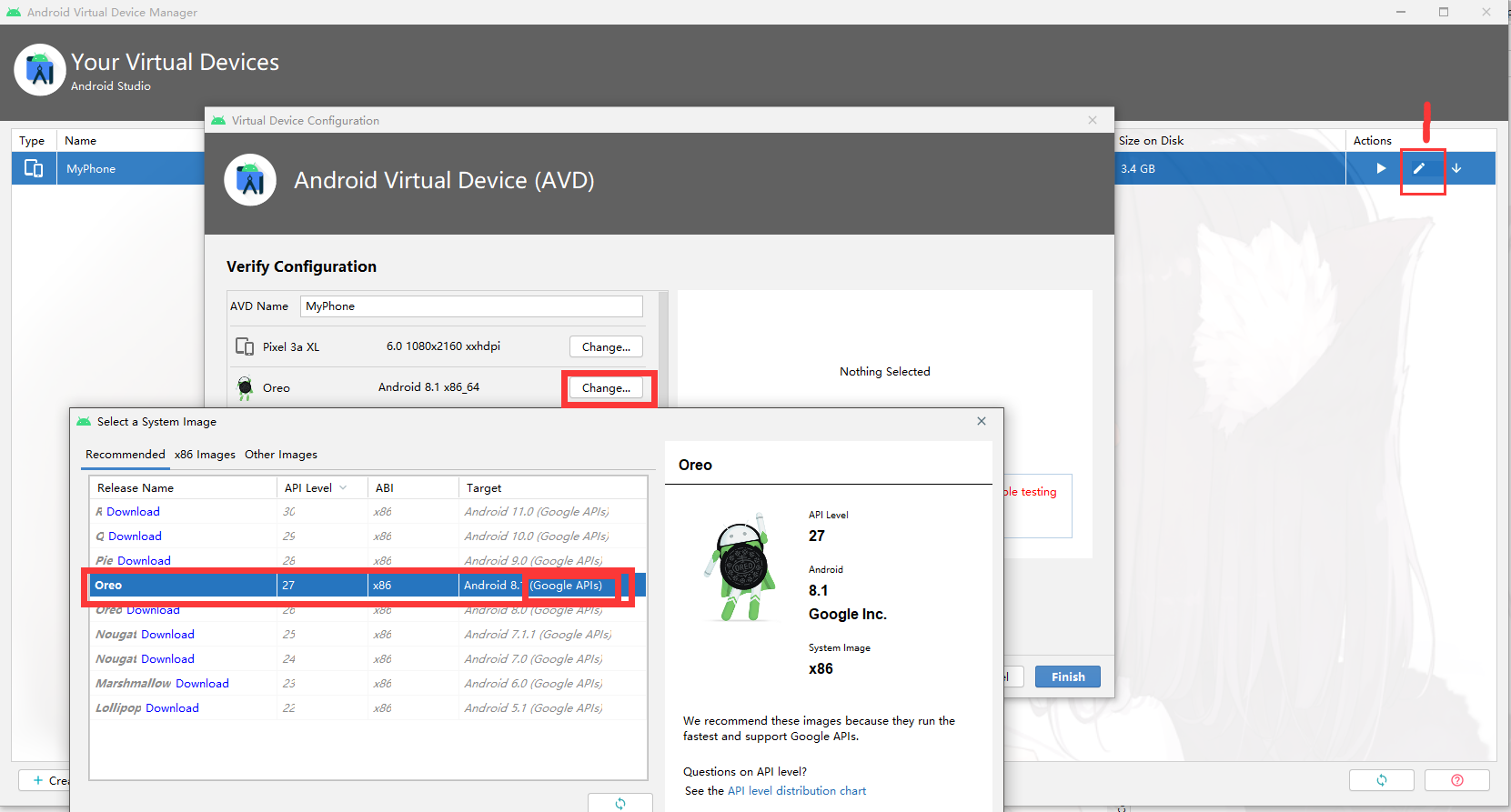Download the Nougat Android 7.1.1 image
Viewport: 1511px width, 812px height.
point(167,635)
